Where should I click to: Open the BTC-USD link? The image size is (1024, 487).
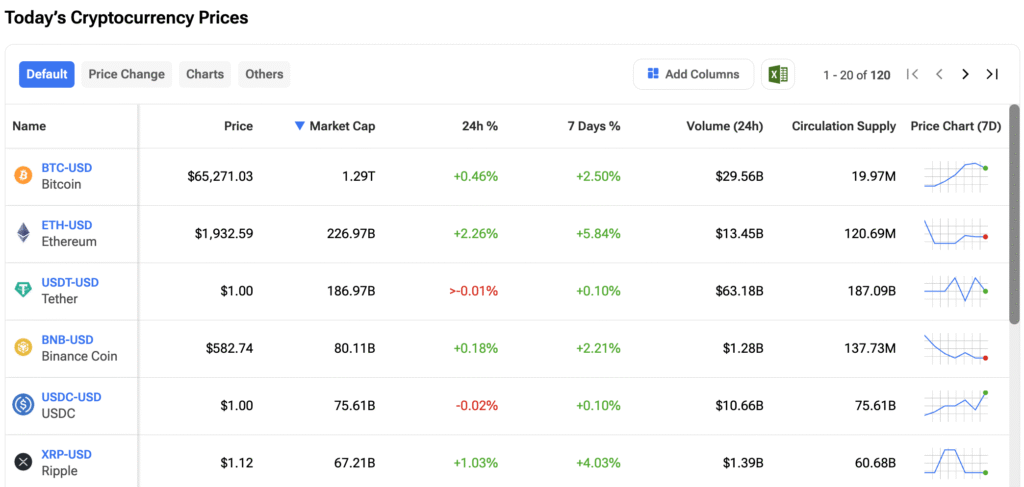tap(67, 168)
